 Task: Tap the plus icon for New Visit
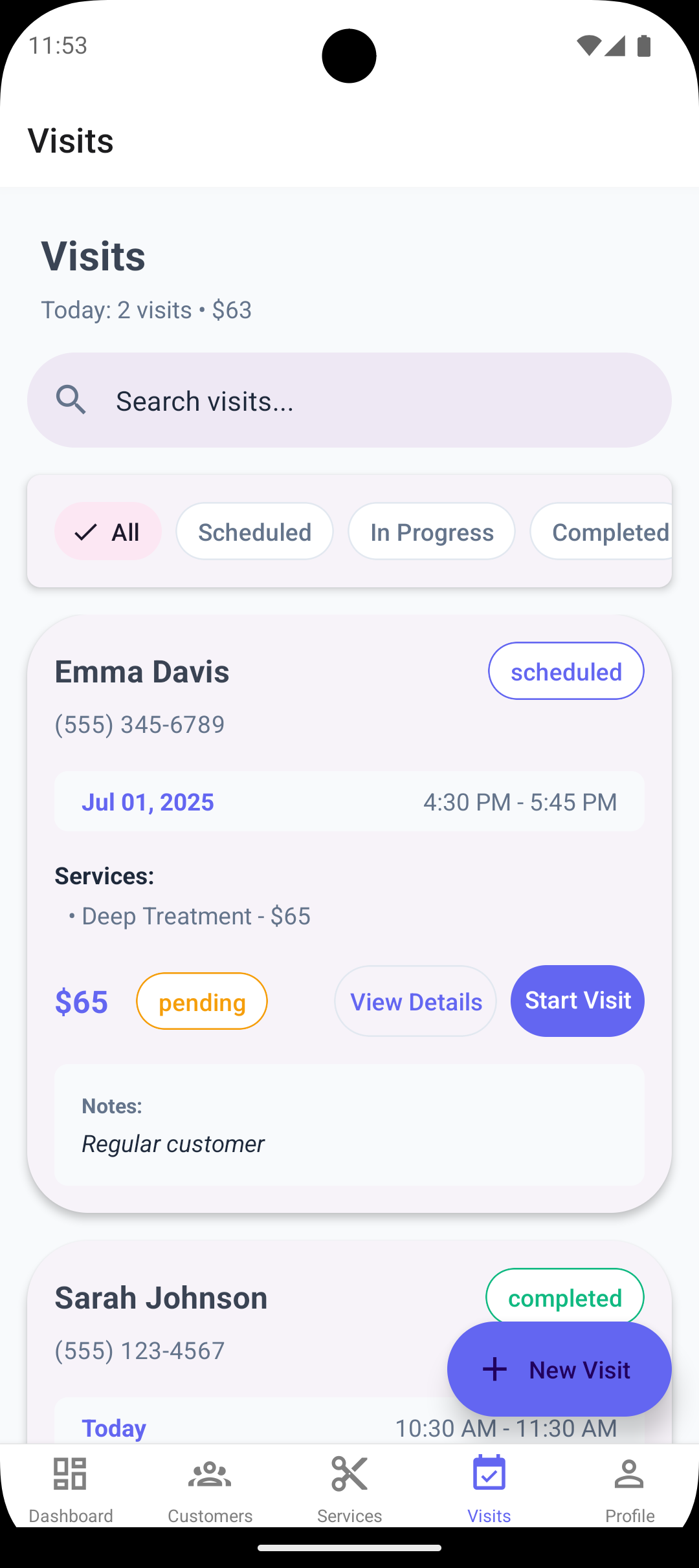coord(495,1369)
